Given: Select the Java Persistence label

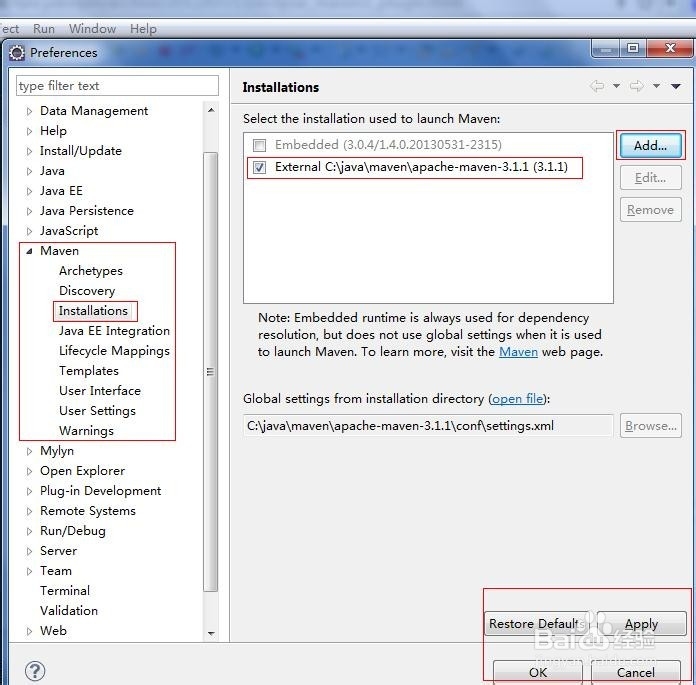Looking at the screenshot, I should (x=87, y=211).
